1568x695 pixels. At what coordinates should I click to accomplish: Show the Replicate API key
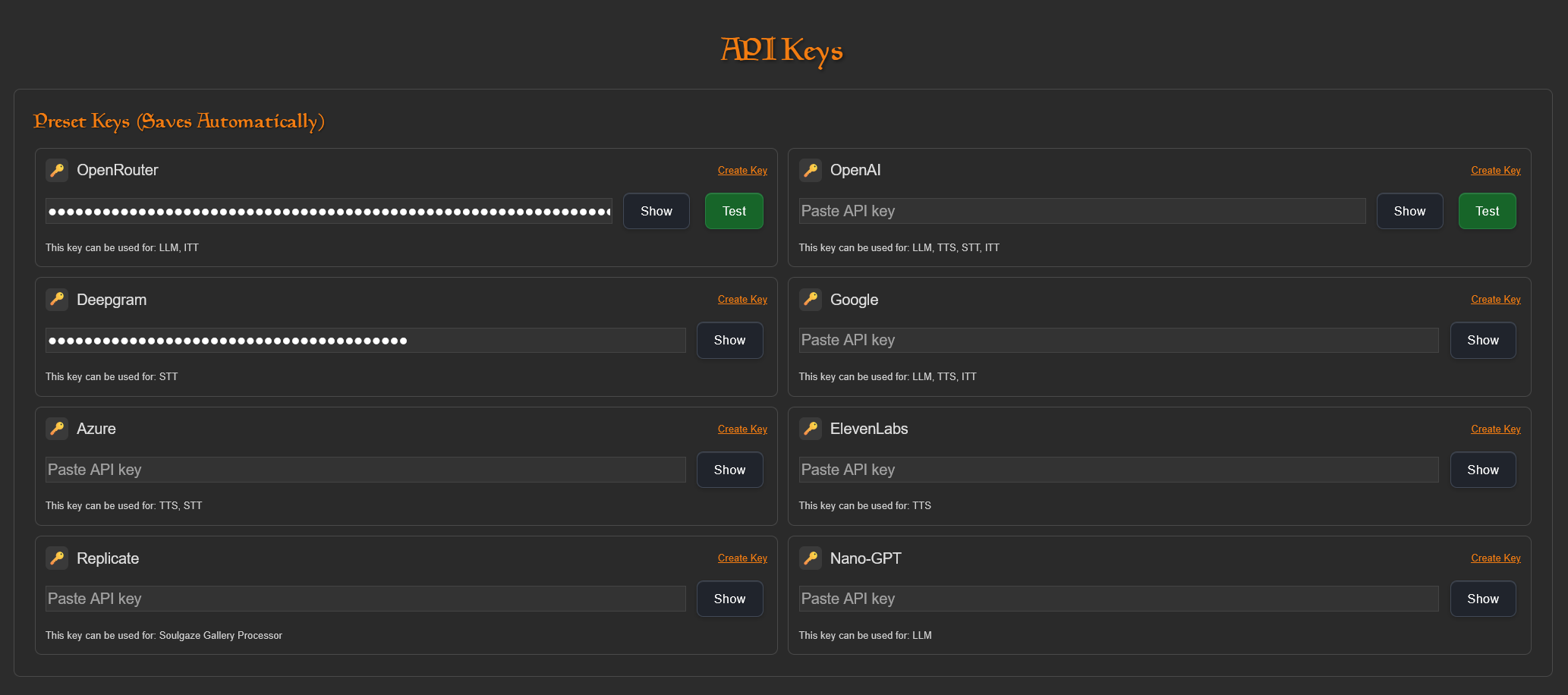729,599
